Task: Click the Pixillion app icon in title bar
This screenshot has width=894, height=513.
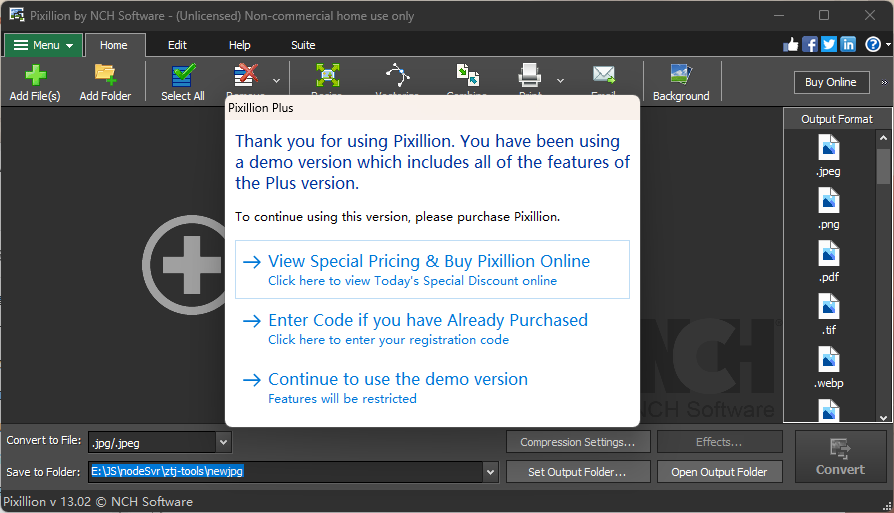Action: pyautogui.click(x=16, y=15)
